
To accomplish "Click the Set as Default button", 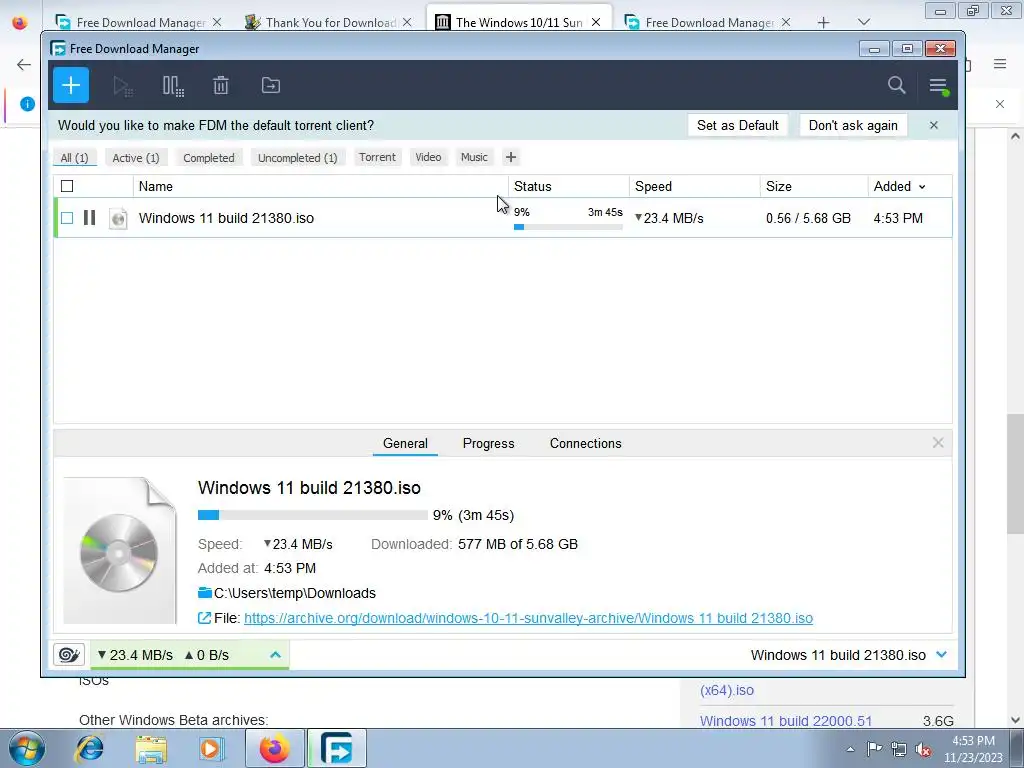I will (737, 125).
